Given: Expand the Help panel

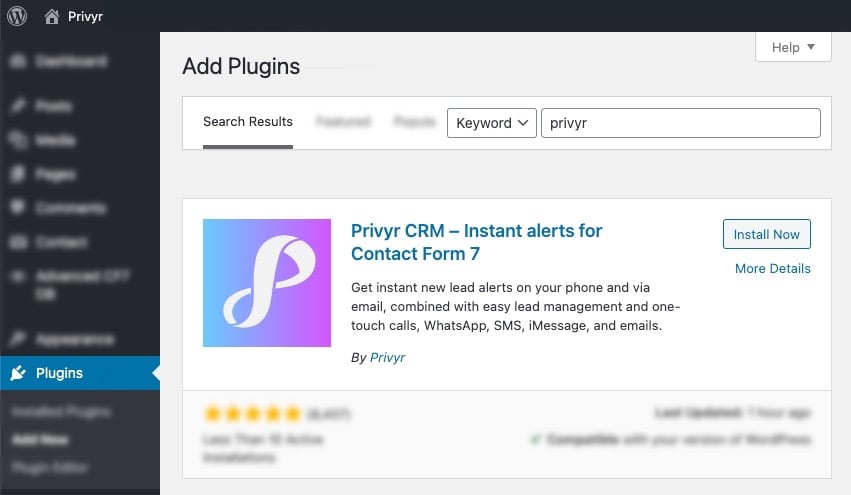Looking at the screenshot, I should (x=794, y=47).
